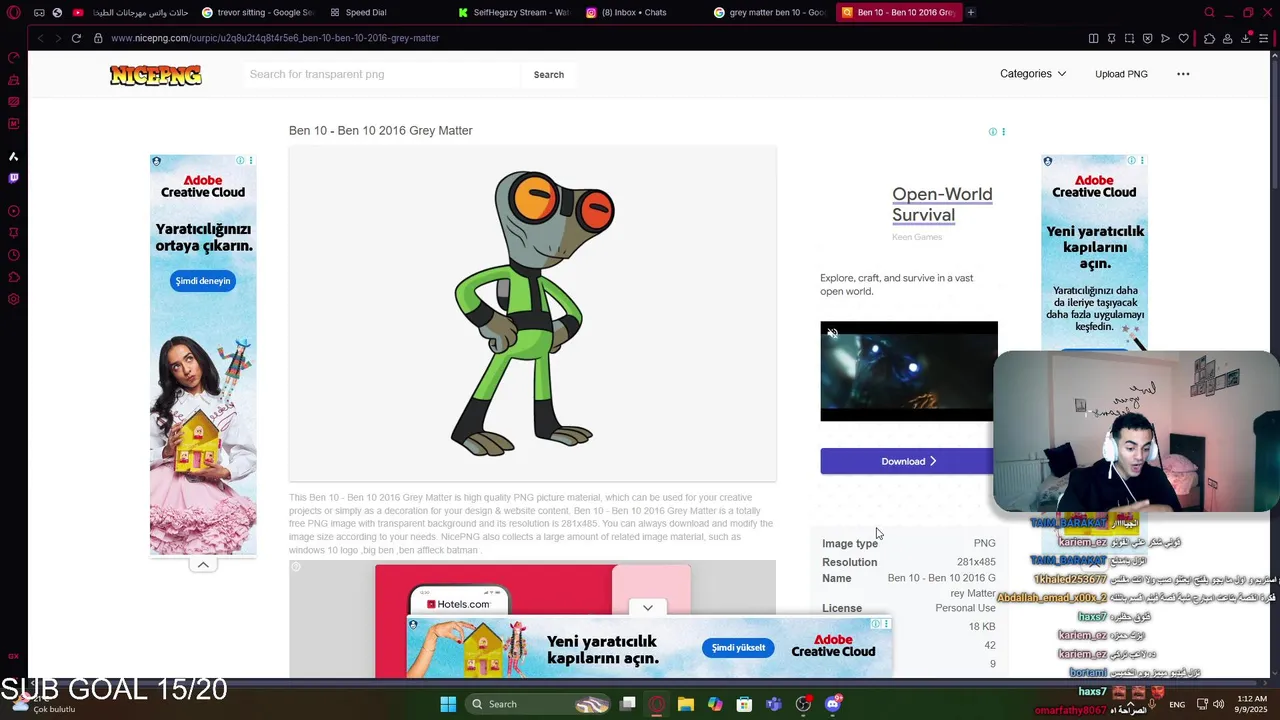Switch to the trevor sitting Google Search tab
The height and width of the screenshot is (720, 1280).
(258, 13)
